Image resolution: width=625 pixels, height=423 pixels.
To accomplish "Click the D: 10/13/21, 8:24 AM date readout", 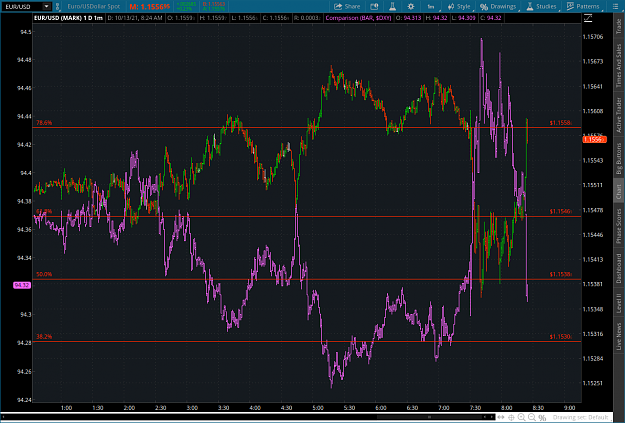I will [x=135, y=18].
